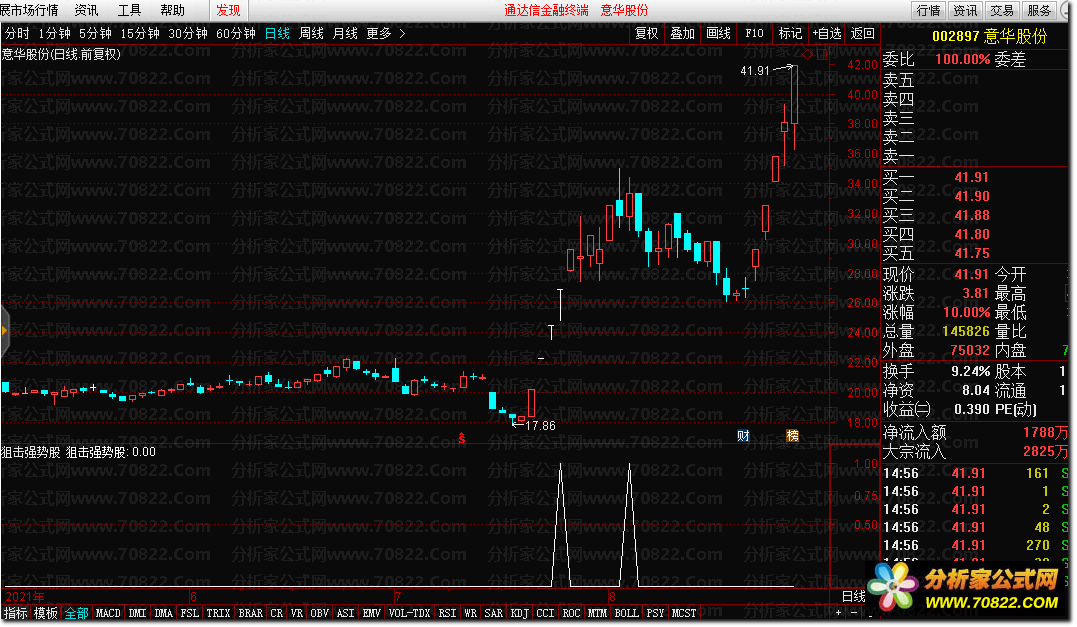Select the BOLL indicator
This screenshot has height=627, width=1077.
point(626,613)
